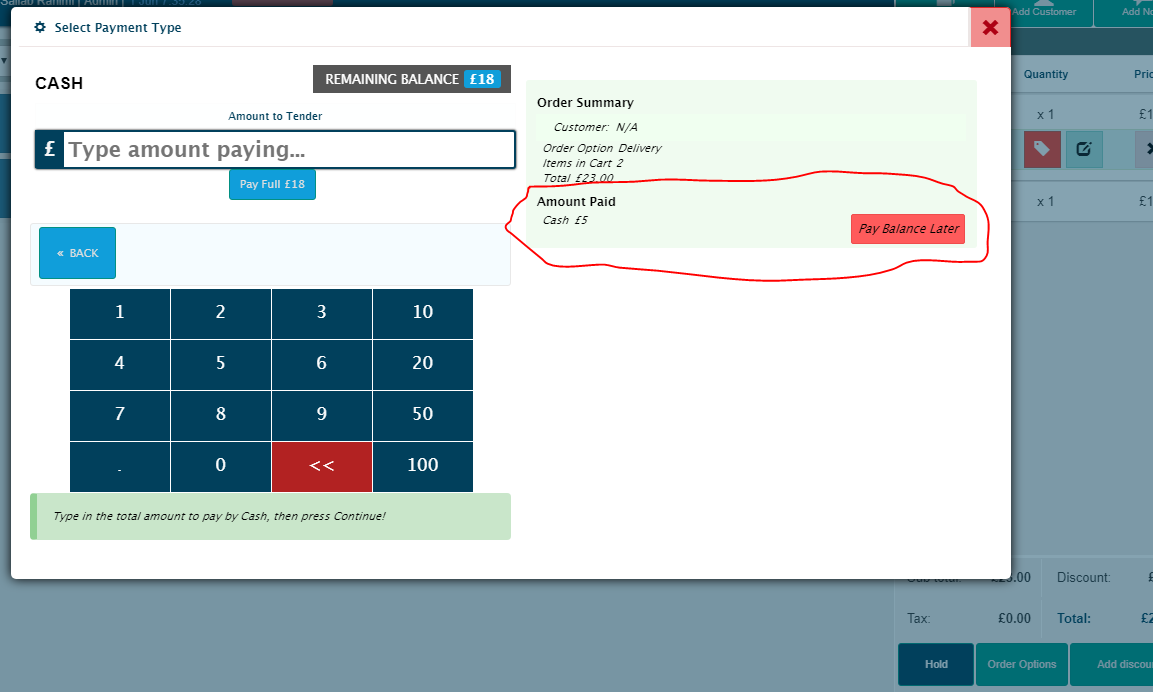Go back with the BACK button

(77, 253)
